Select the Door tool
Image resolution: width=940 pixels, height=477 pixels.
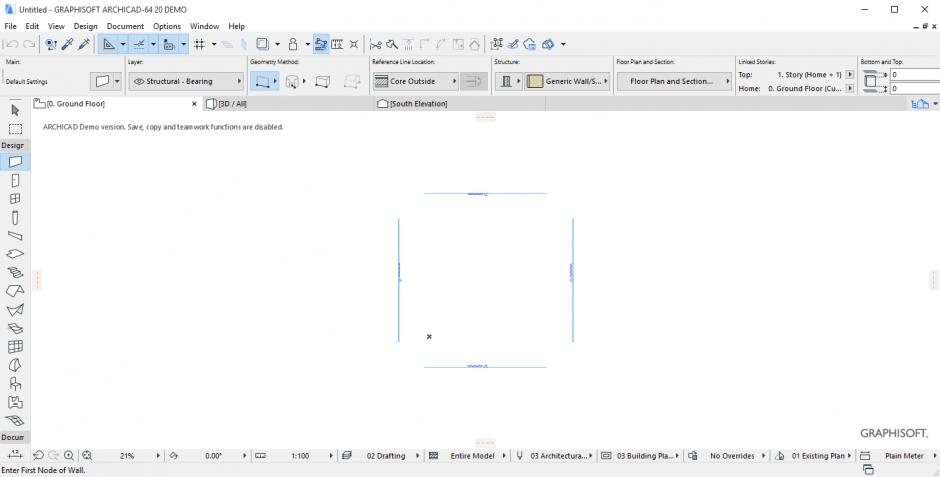(x=15, y=180)
